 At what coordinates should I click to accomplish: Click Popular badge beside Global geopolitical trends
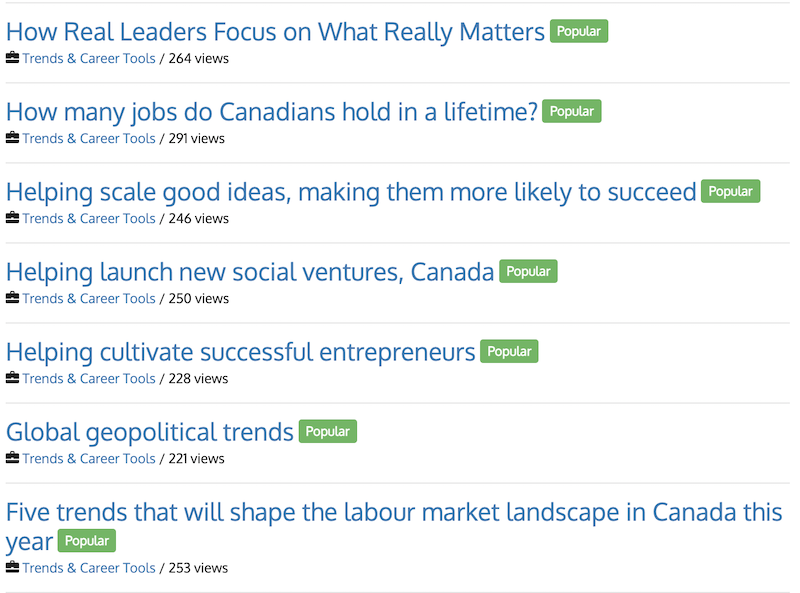point(327,431)
